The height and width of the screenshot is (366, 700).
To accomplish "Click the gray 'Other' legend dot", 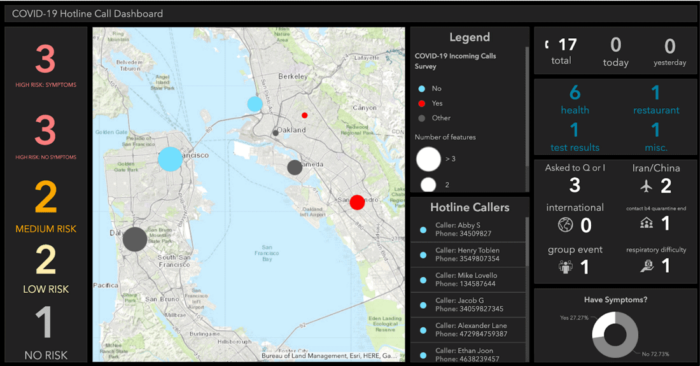I will pyautogui.click(x=421, y=118).
